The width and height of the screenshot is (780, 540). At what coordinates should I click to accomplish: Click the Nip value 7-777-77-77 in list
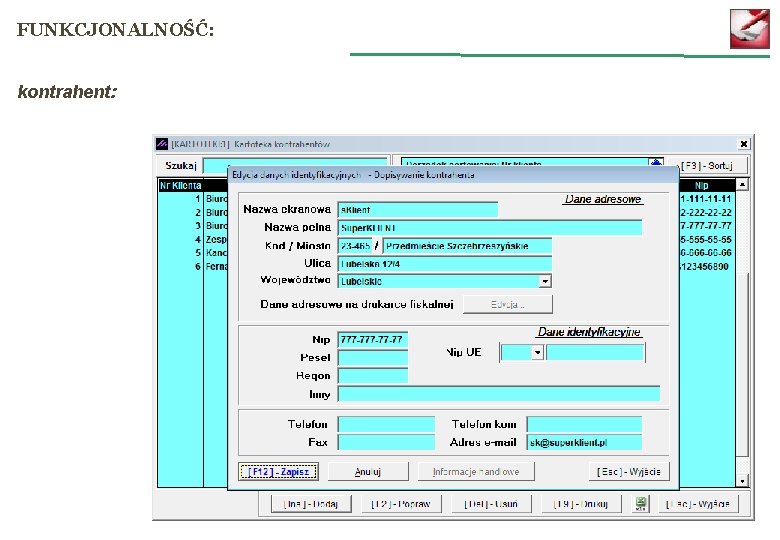coord(705,226)
